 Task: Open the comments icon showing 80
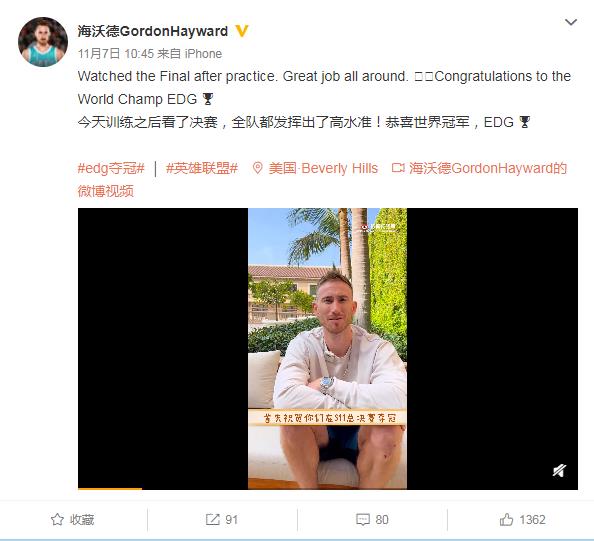coord(363,519)
